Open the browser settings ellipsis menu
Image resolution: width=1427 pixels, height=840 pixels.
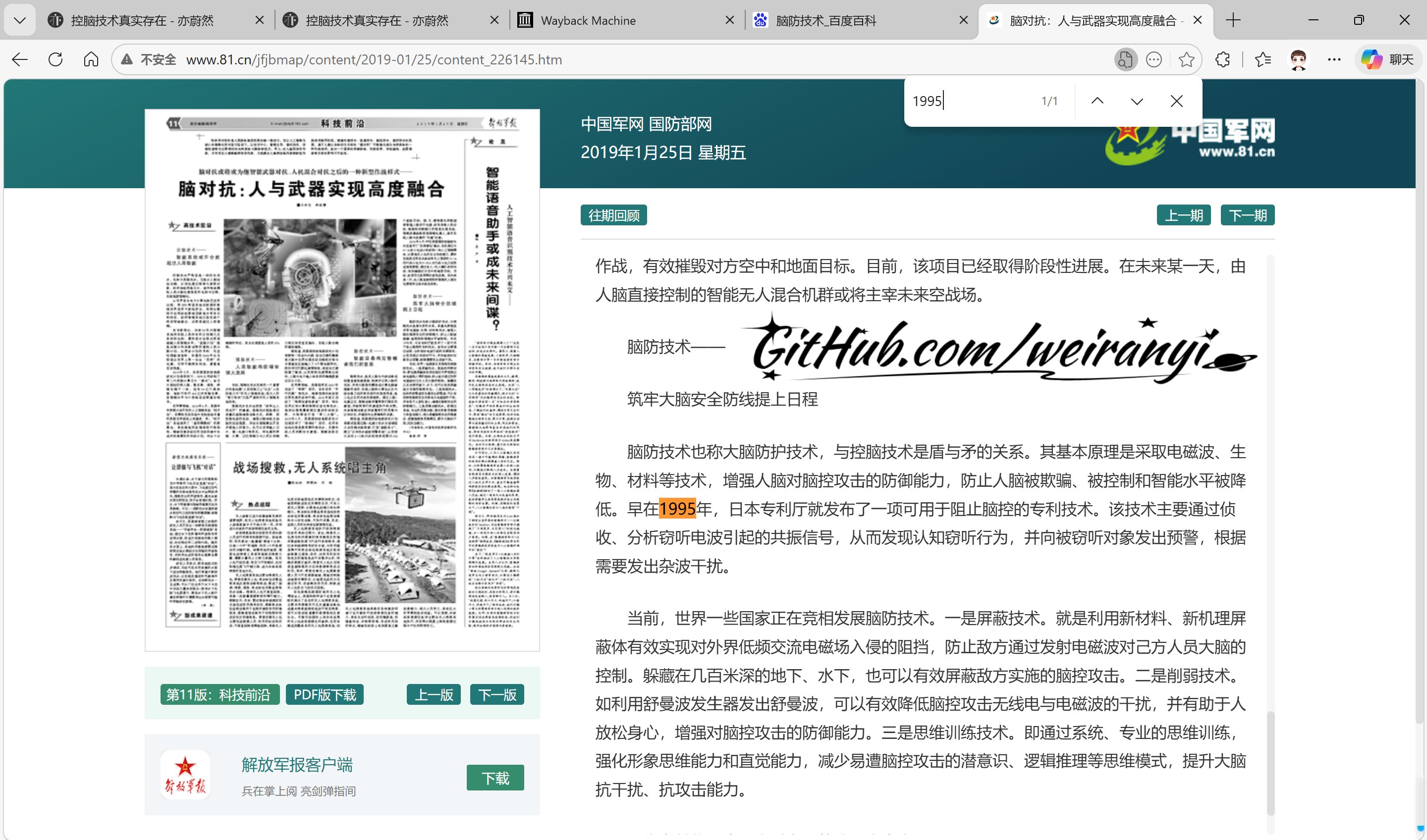[x=1335, y=59]
